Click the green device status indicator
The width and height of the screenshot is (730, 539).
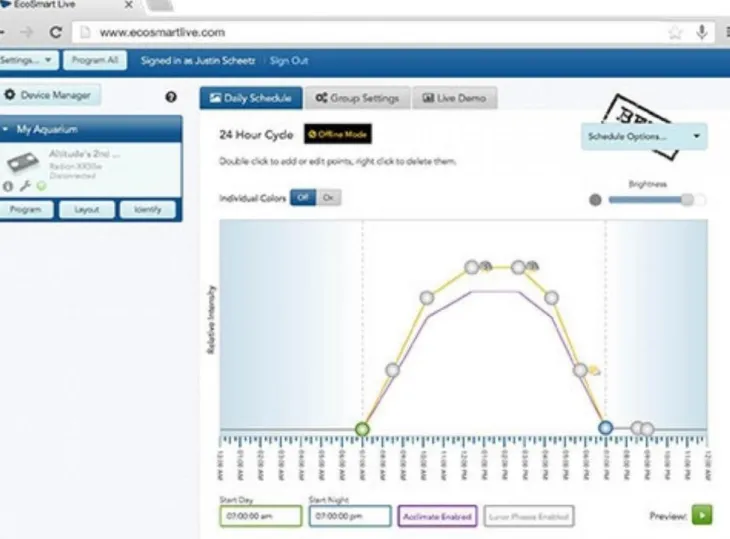pyautogui.click(x=40, y=186)
